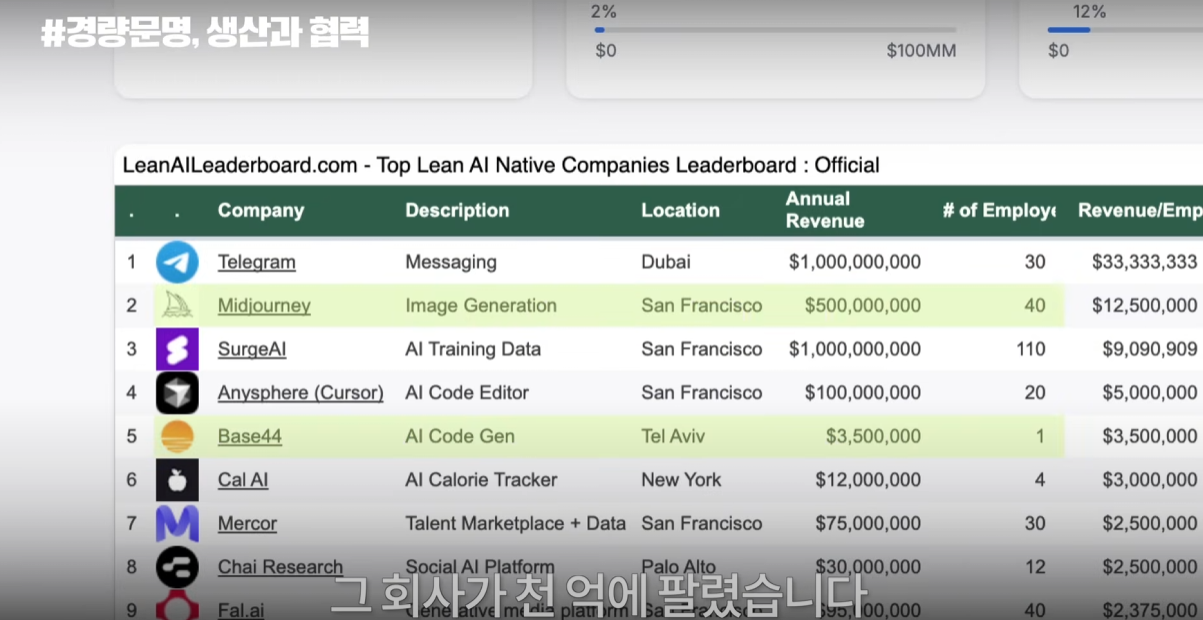Screen dimensions: 1203x620
Task: Select the # of Employees column header
Action: coord(999,210)
